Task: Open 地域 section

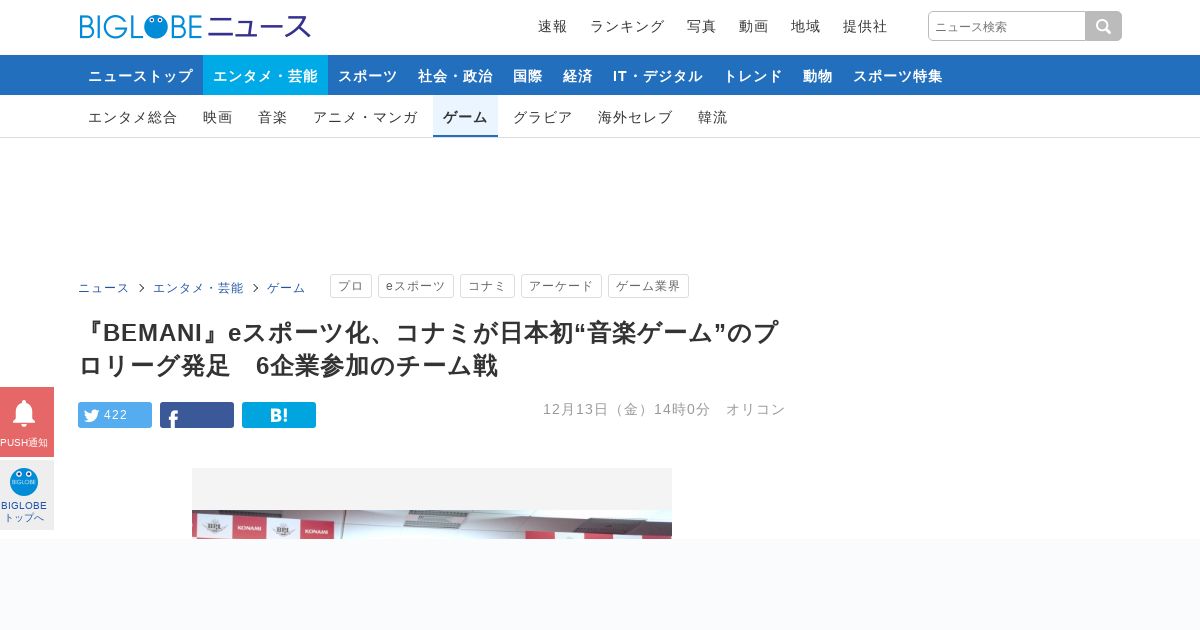Action: click(805, 26)
